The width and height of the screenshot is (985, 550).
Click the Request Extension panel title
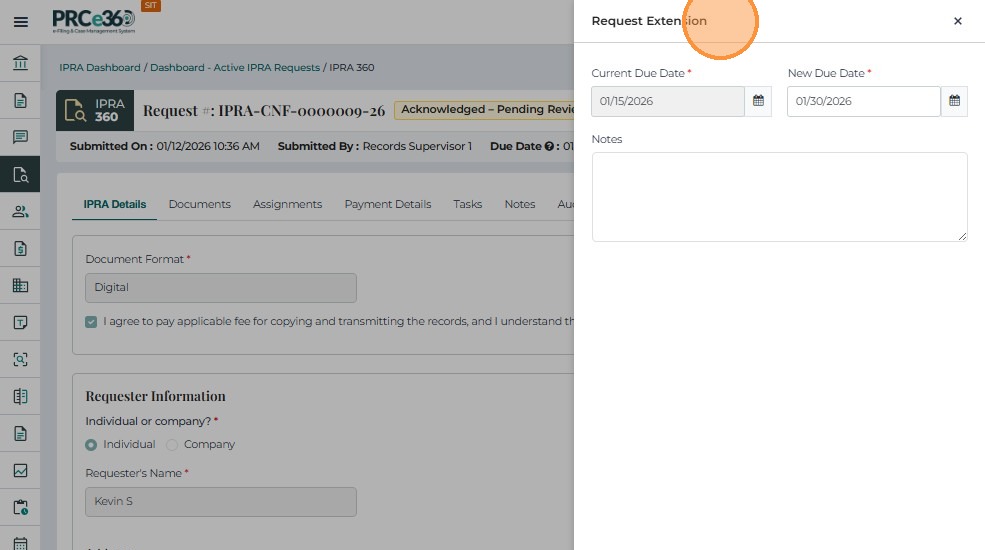pyautogui.click(x=649, y=21)
